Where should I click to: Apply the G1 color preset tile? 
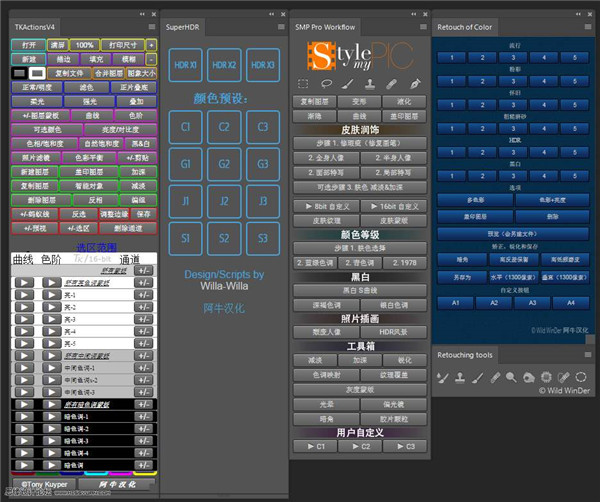[x=186, y=164]
